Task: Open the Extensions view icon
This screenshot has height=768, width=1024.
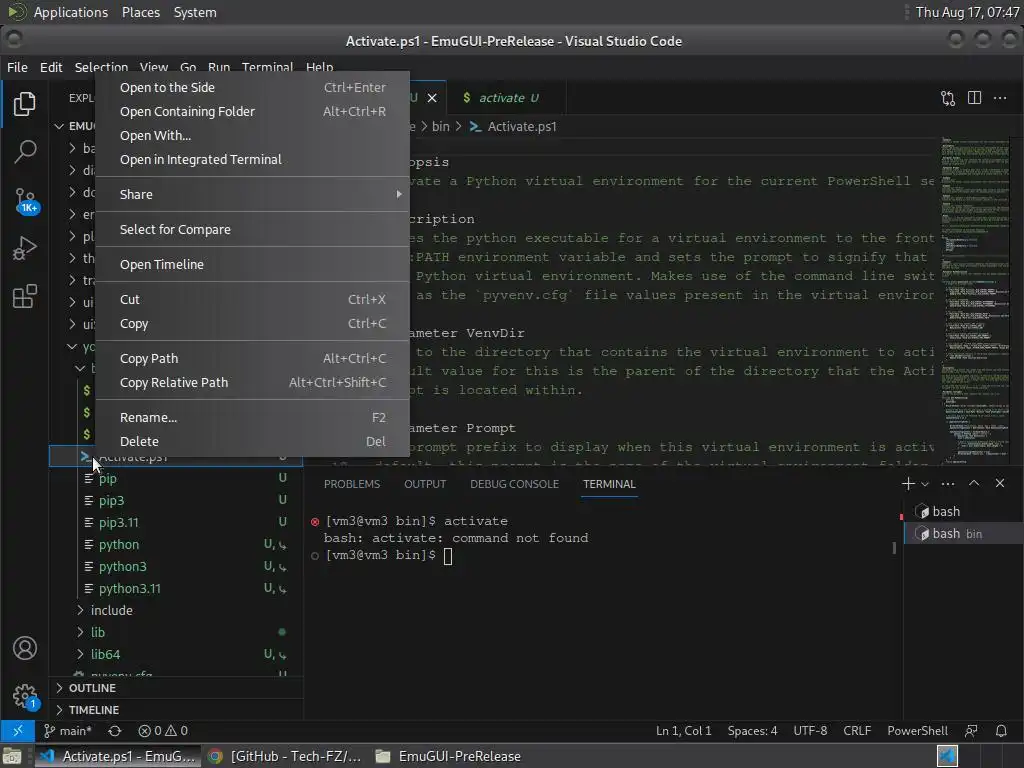Action: [x=25, y=296]
